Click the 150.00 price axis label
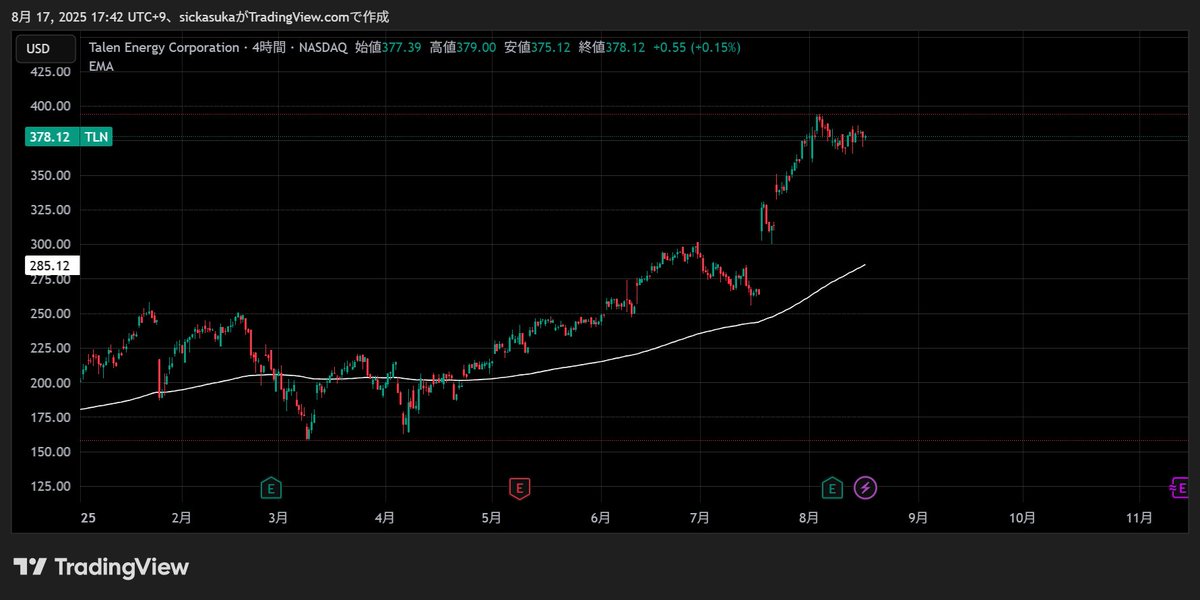 [49, 452]
